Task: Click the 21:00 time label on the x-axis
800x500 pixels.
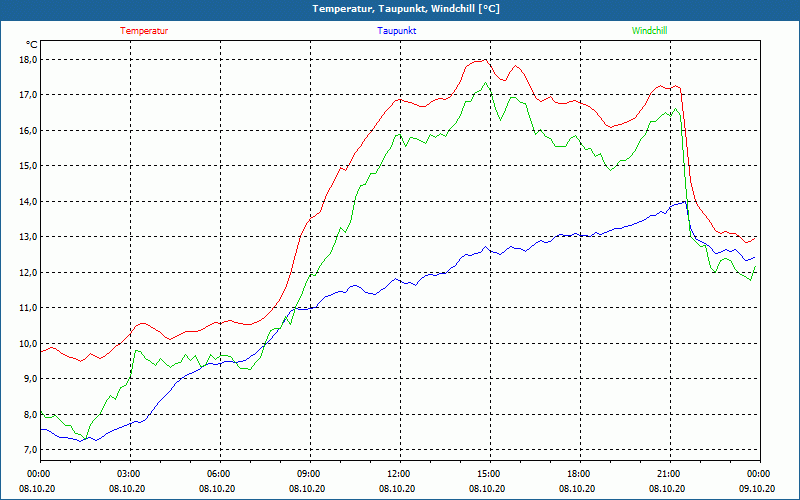Action: coord(670,473)
